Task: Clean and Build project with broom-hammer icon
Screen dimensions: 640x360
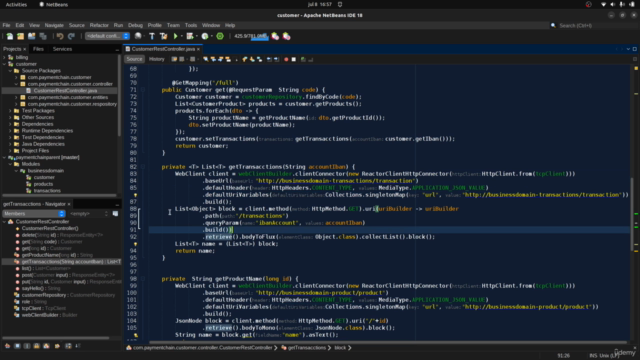Action: pyautogui.click(x=163, y=36)
